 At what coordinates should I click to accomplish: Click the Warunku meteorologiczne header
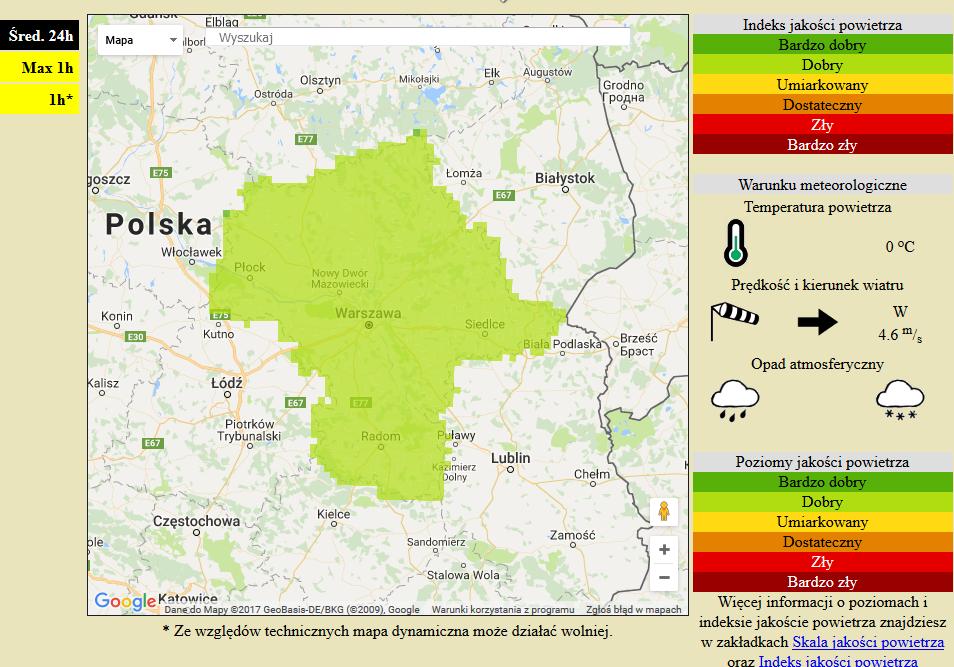[822, 185]
